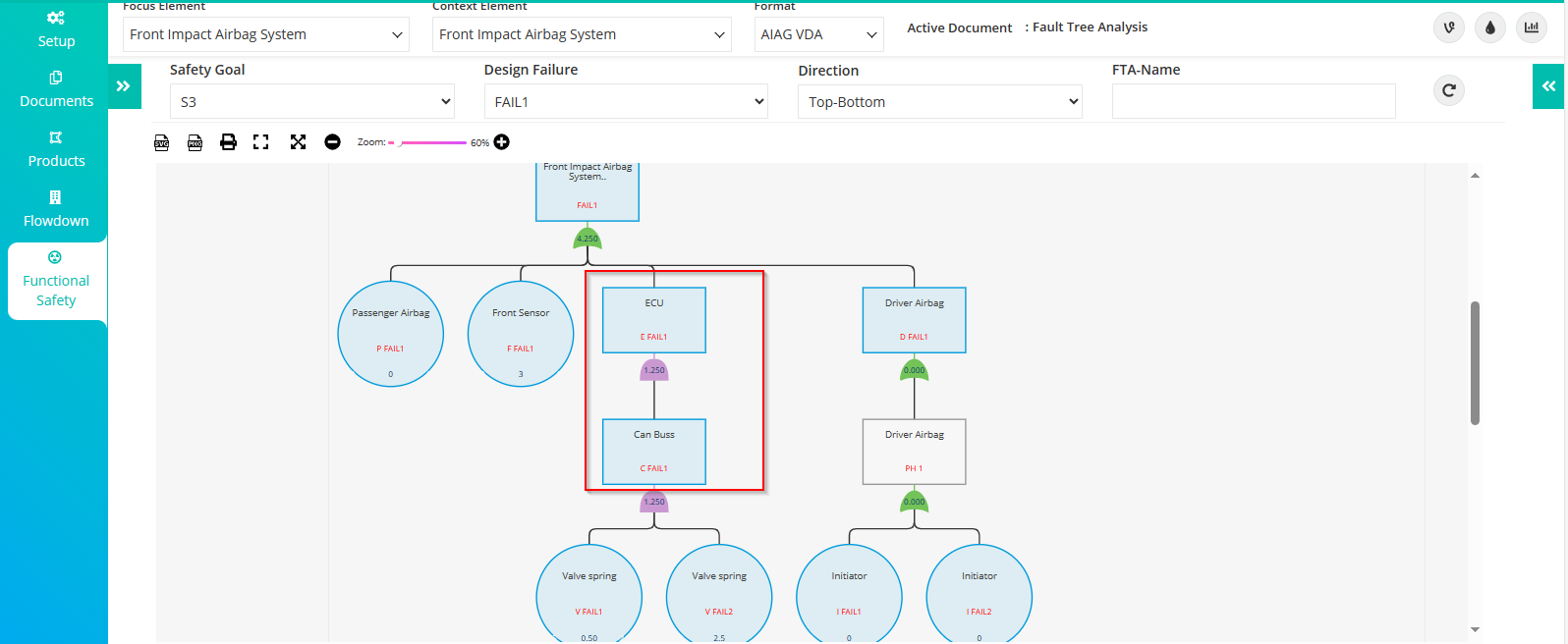Click the fit-to-screen bracket icon
The image size is (1568, 644).
(260, 142)
